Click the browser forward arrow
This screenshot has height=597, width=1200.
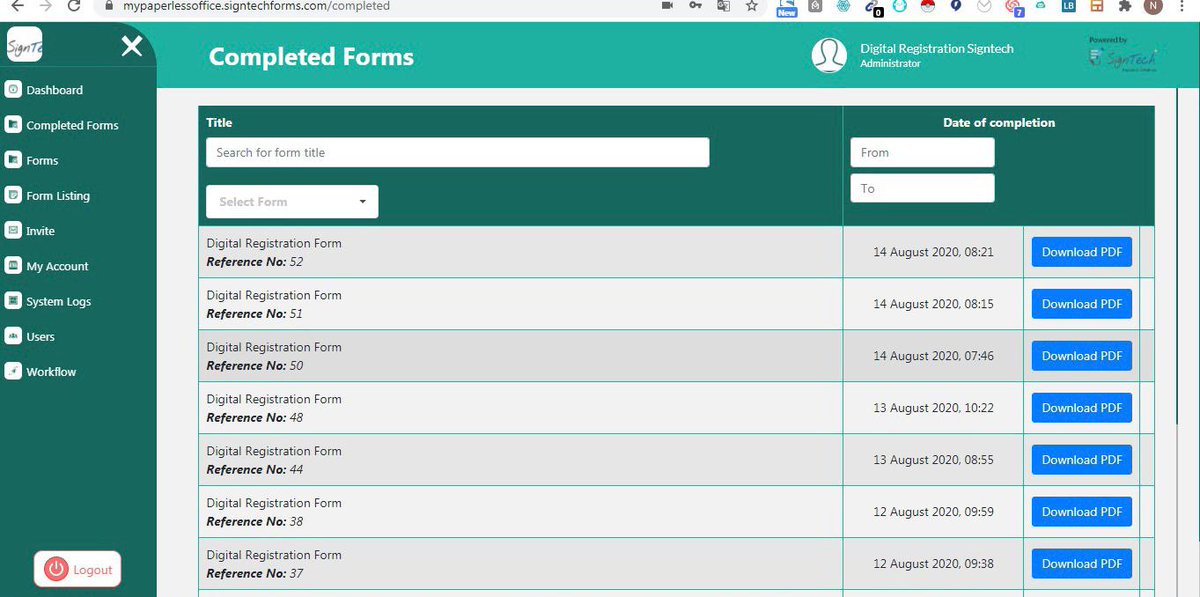coord(45,6)
